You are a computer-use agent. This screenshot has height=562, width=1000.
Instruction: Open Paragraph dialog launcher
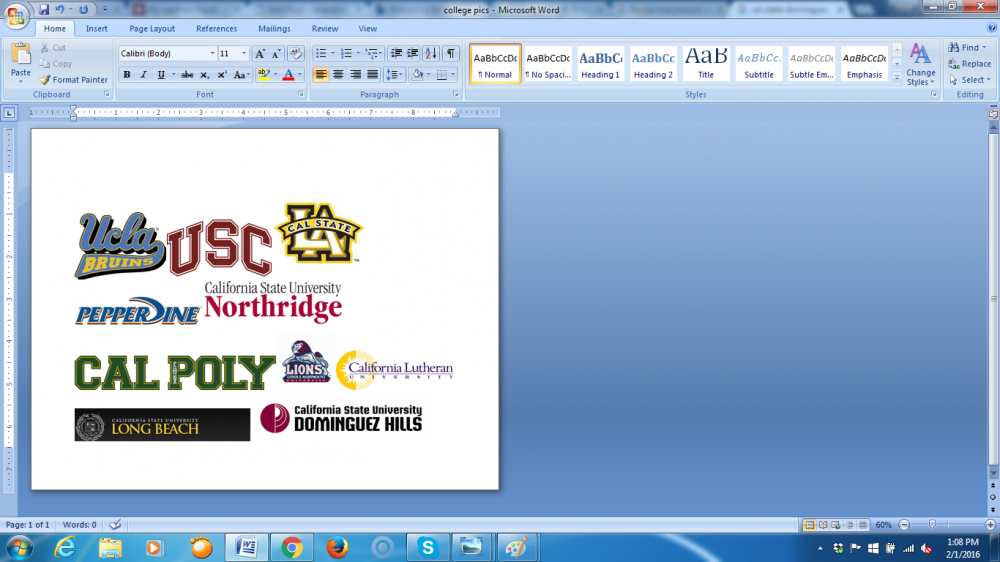456,94
